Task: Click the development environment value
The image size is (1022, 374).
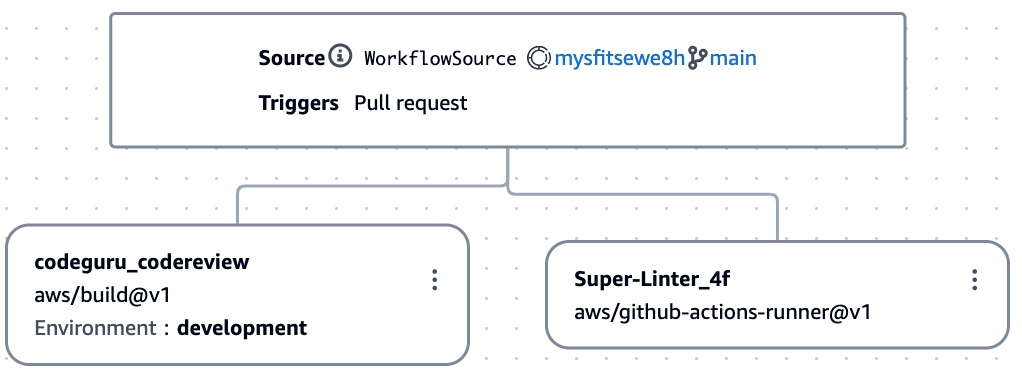Action: pos(242,328)
